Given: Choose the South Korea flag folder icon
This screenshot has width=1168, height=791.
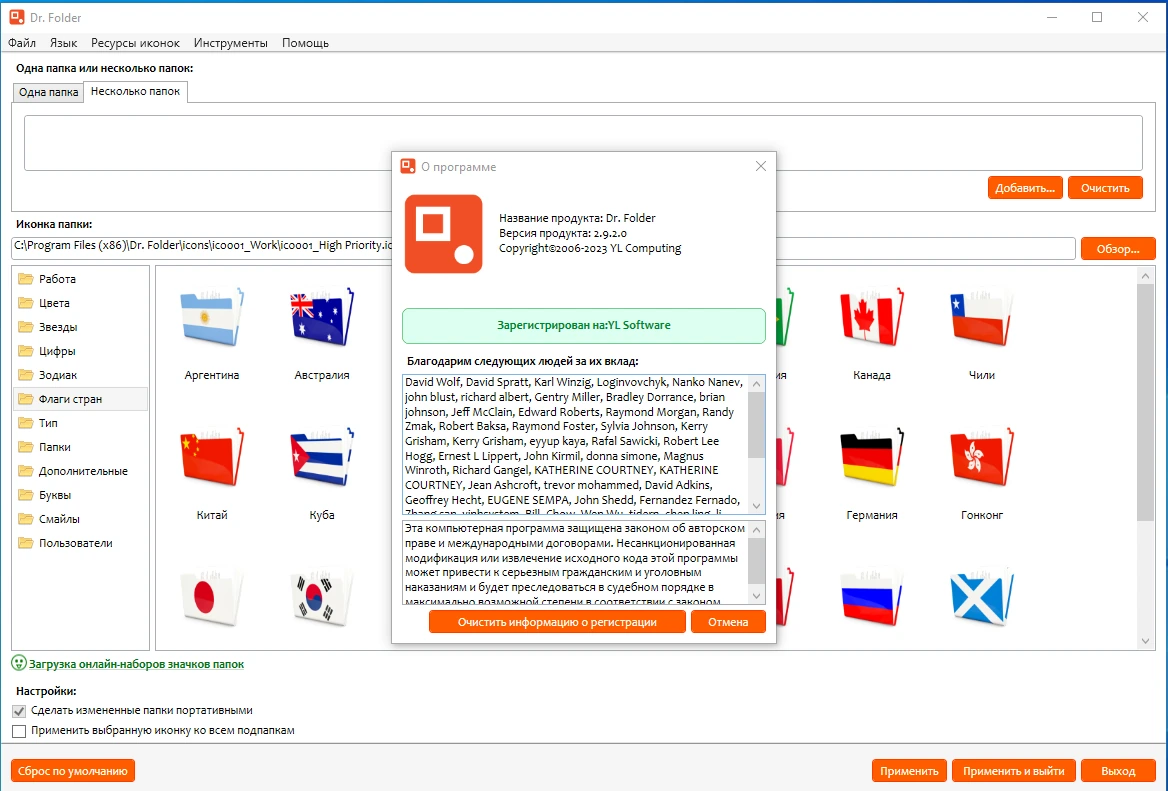Looking at the screenshot, I should pyautogui.click(x=322, y=597).
